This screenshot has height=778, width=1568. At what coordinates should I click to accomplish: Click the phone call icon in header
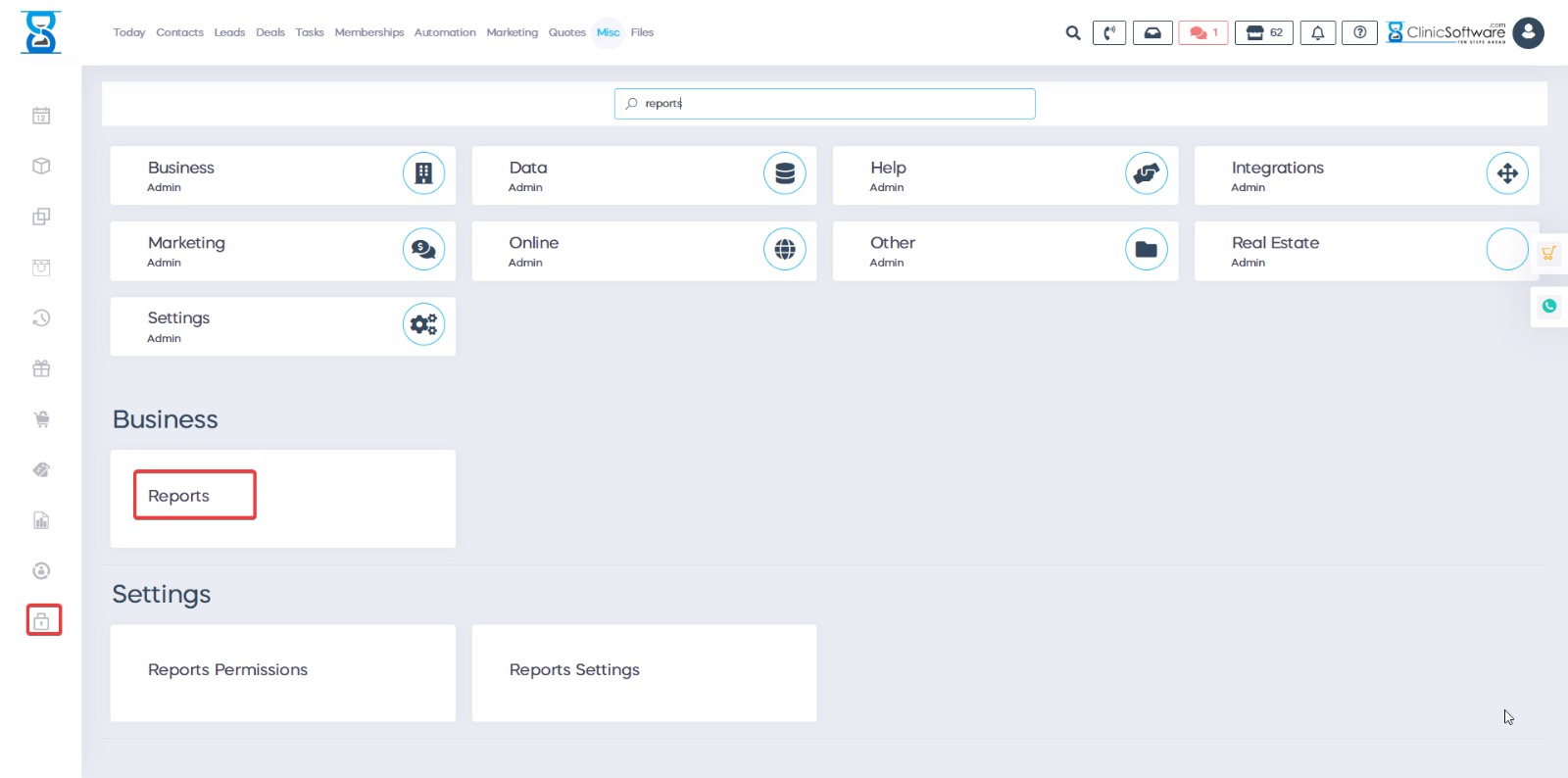(x=1108, y=33)
